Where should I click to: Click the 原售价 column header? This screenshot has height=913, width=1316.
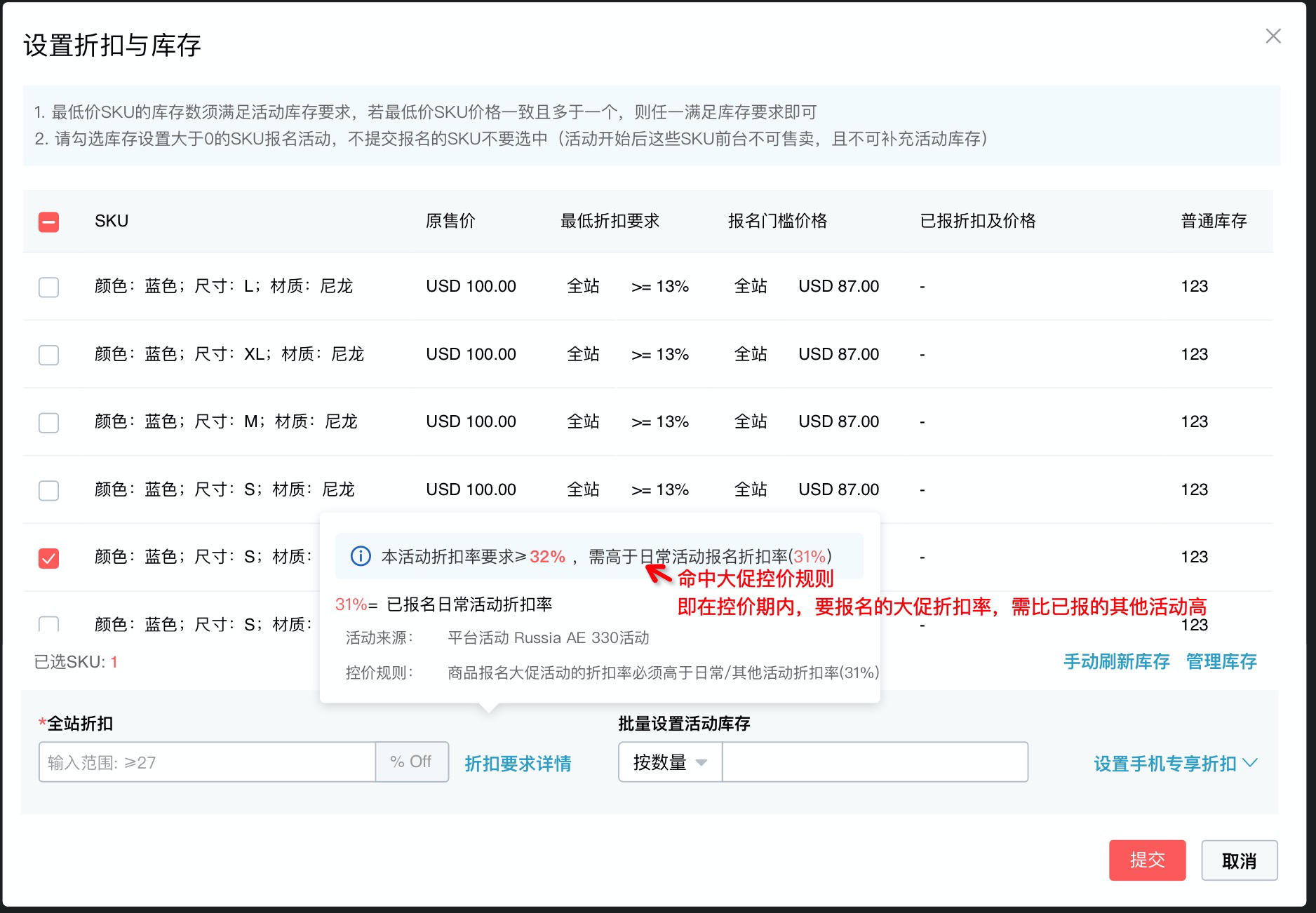coord(450,221)
